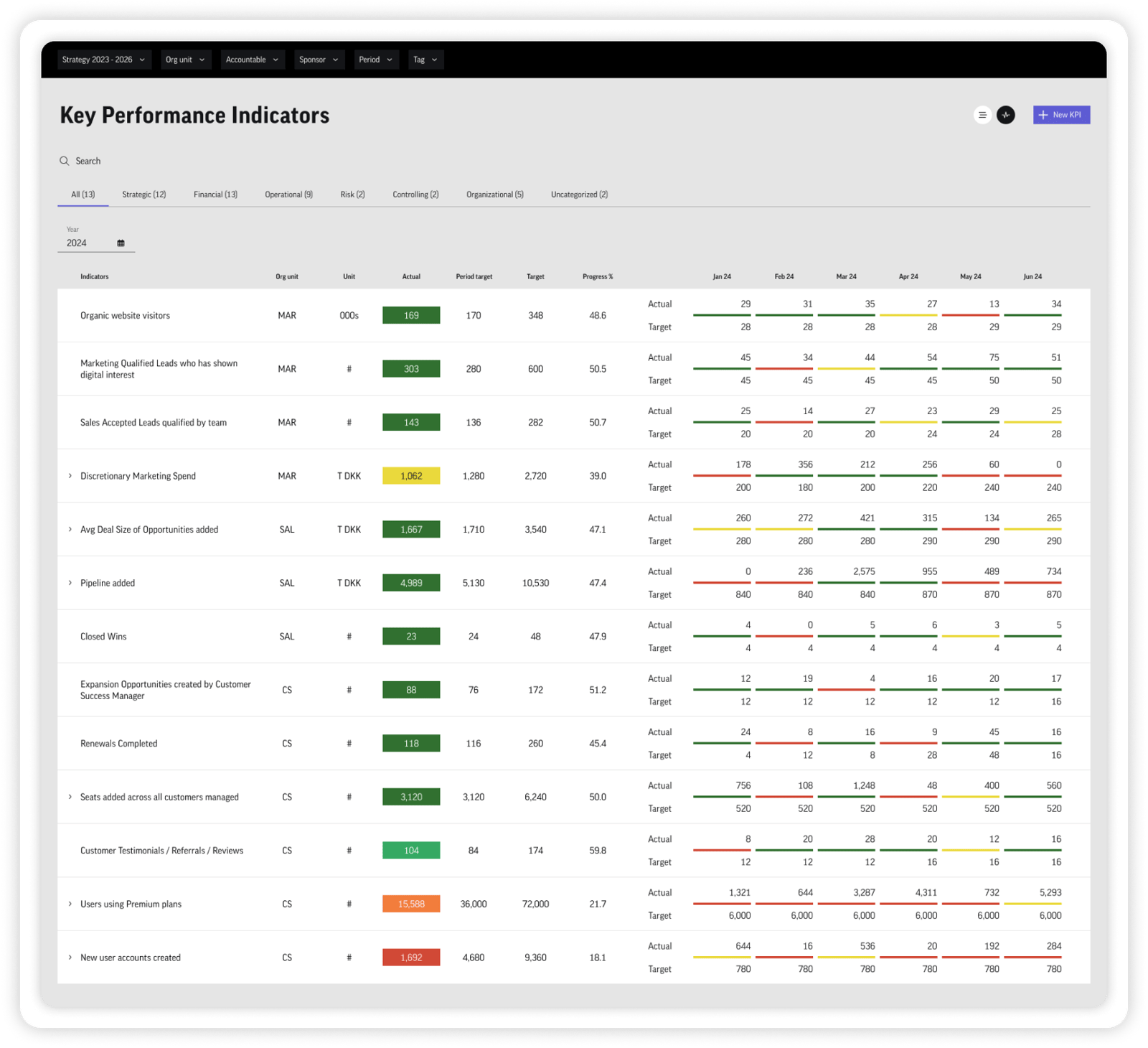This screenshot has height=1048, width=1148.
Task: Switch to the Risk (2) tab
Action: click(x=352, y=195)
